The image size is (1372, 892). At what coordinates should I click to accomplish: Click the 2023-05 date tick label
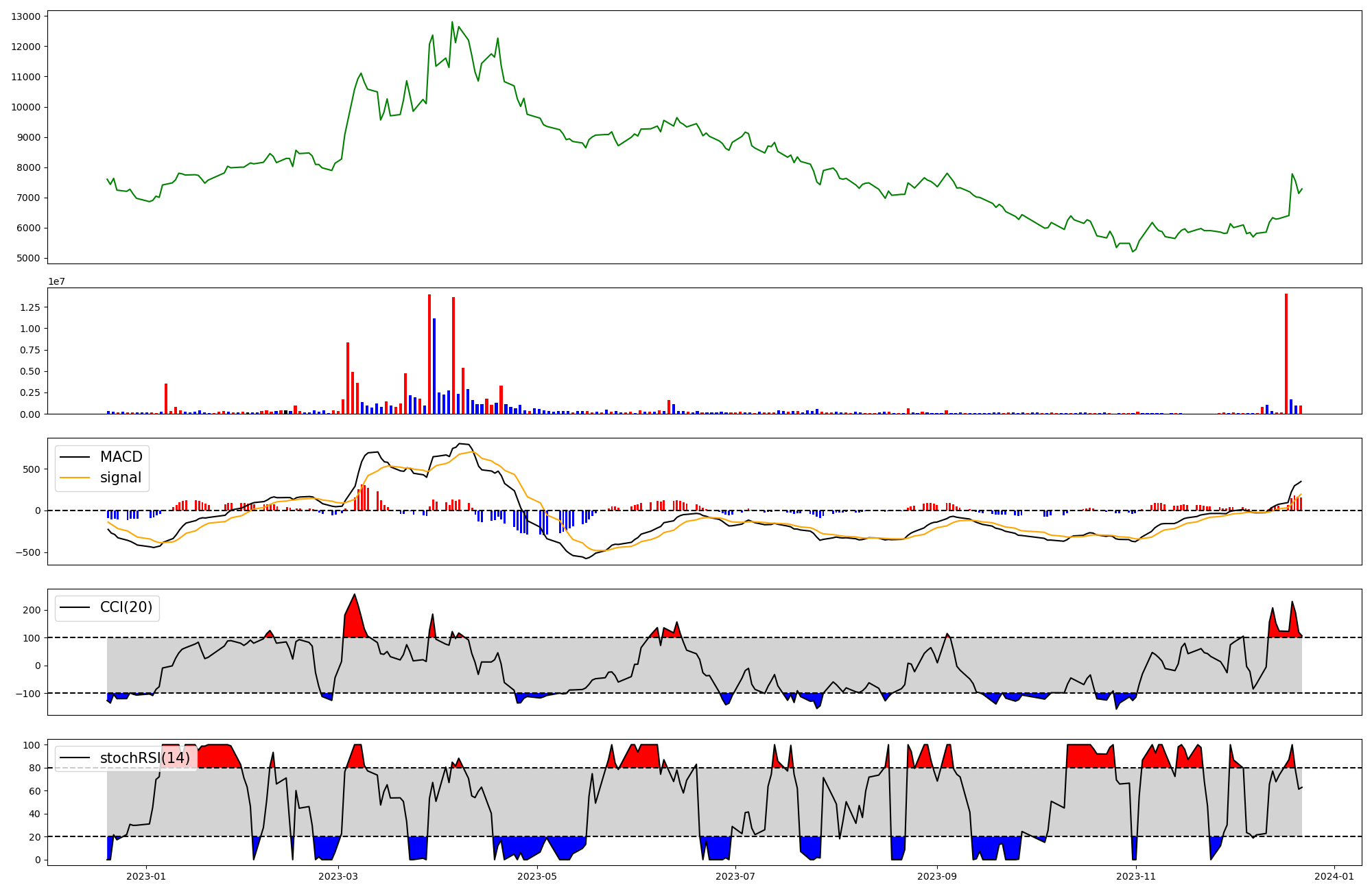(537, 876)
